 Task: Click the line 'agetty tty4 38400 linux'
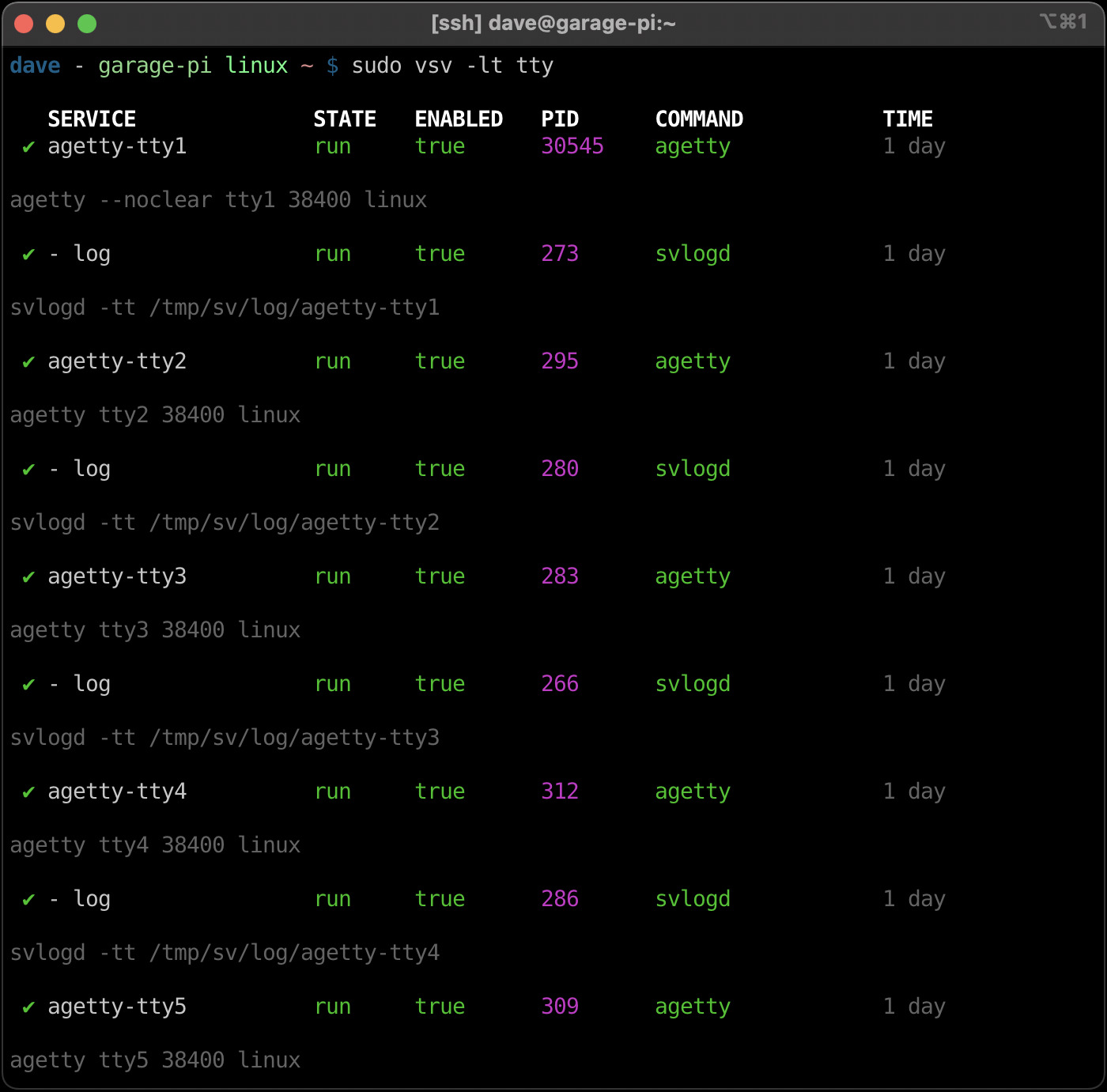point(155,846)
